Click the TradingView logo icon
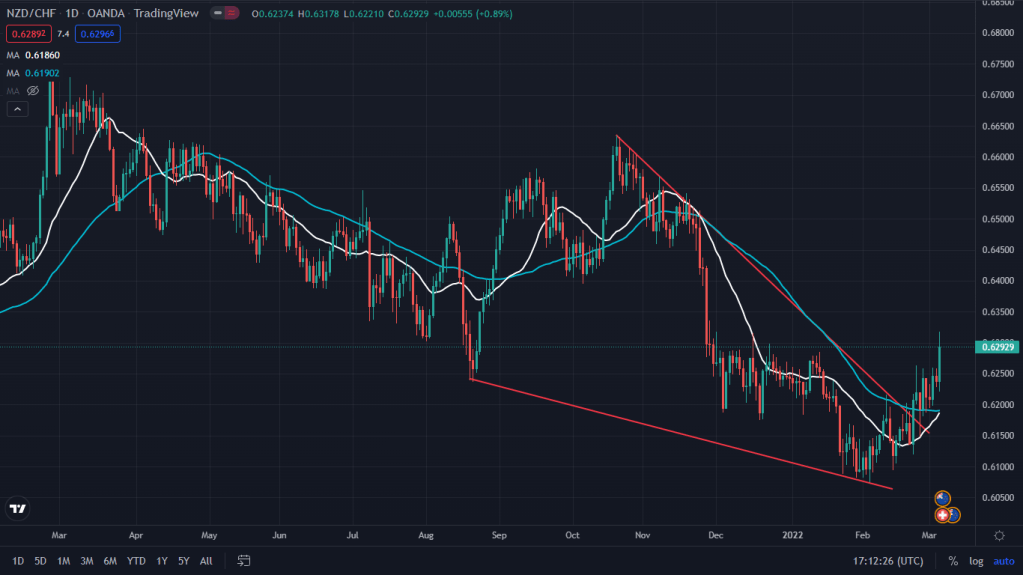 coord(17,508)
